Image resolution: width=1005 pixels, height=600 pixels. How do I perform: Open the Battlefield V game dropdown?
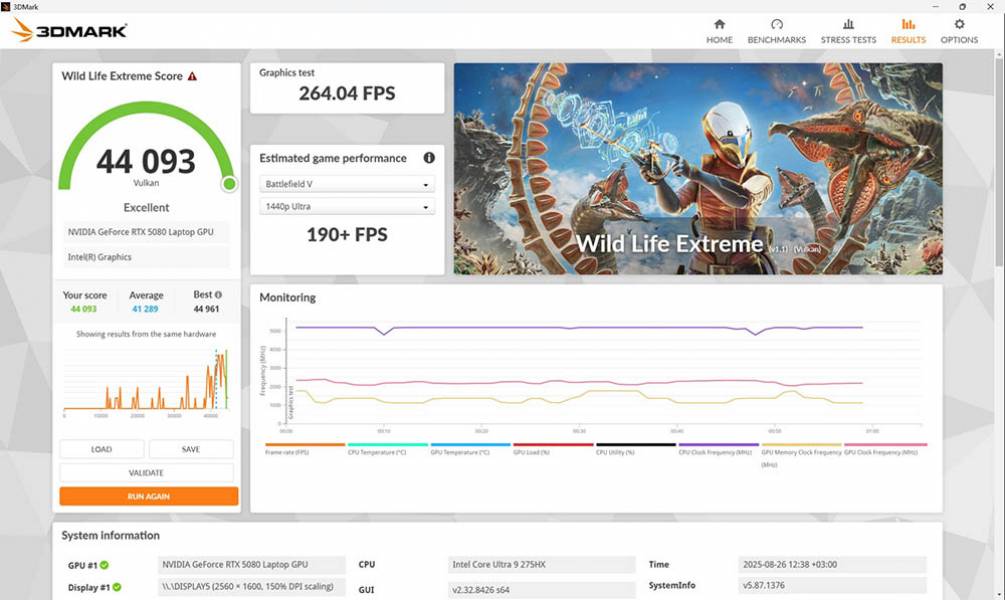tap(346, 184)
